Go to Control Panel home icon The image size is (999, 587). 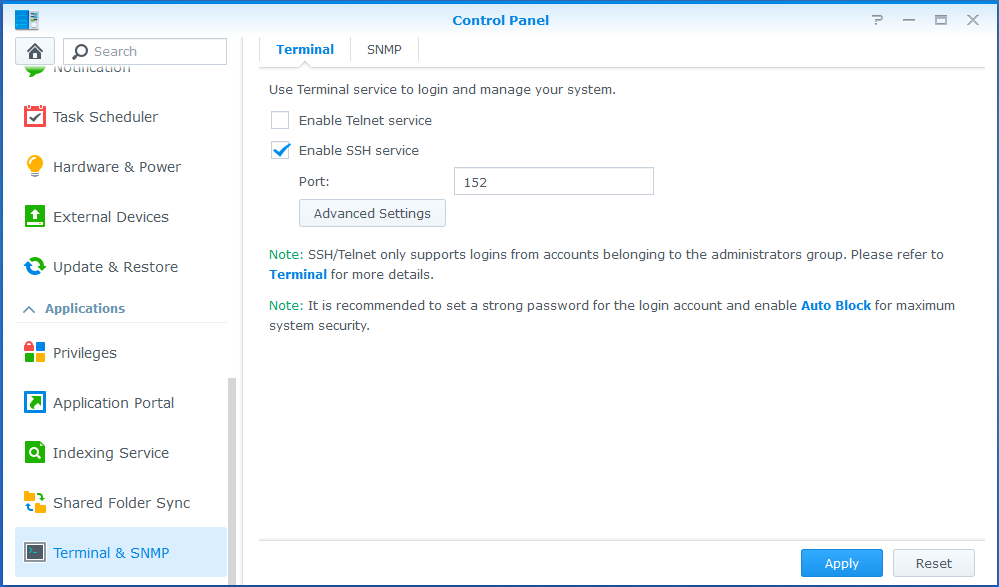coord(34,51)
